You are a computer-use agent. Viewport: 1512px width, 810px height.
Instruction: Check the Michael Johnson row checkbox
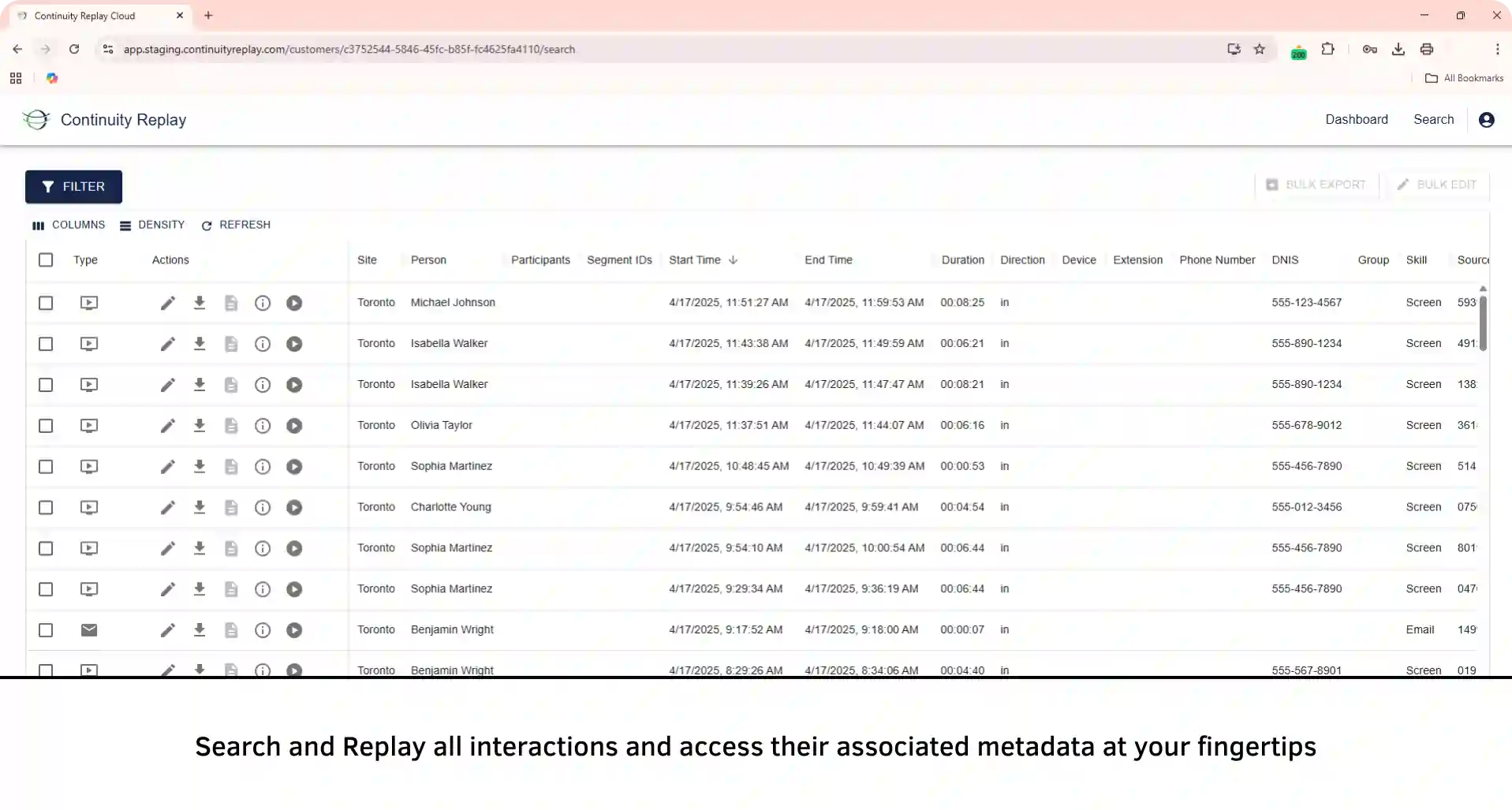click(x=46, y=303)
